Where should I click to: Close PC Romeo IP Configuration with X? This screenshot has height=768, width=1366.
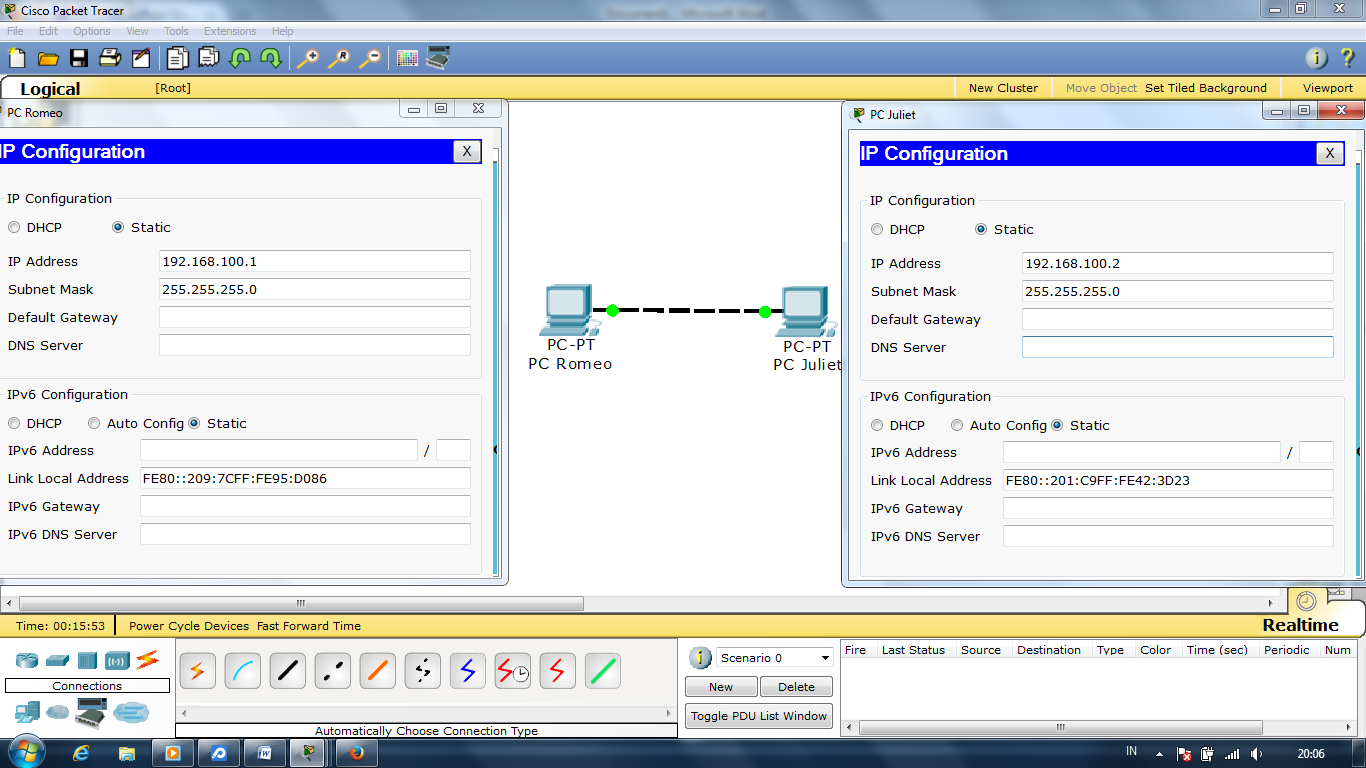pos(467,152)
